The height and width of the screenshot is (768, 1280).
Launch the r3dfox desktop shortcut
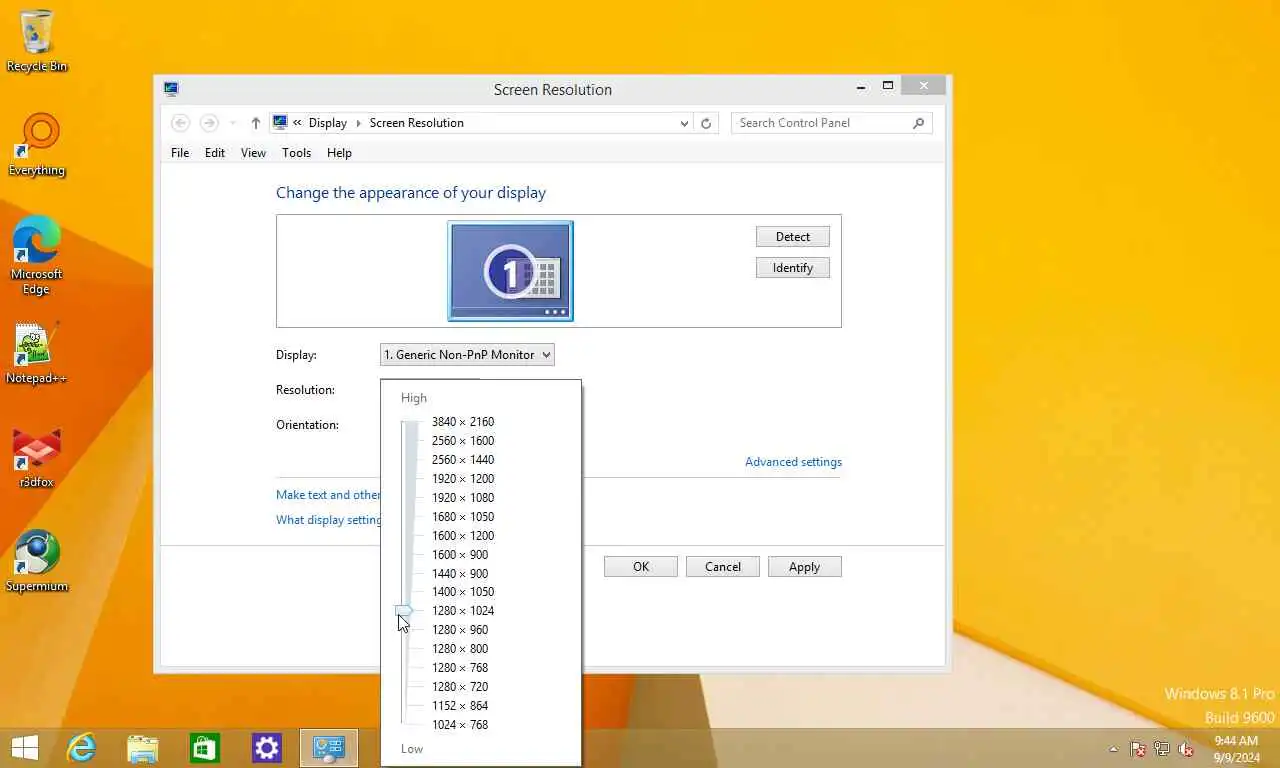coord(37,458)
